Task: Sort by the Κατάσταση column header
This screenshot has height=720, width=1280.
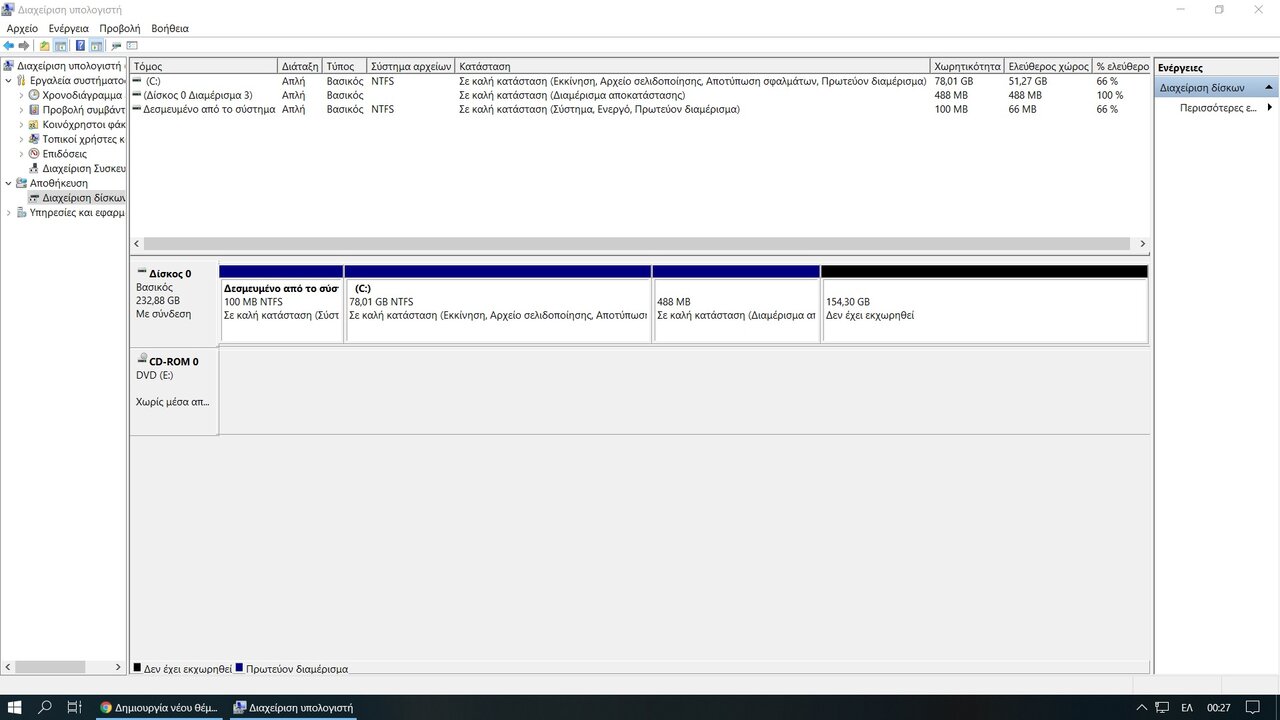Action: (x=693, y=66)
